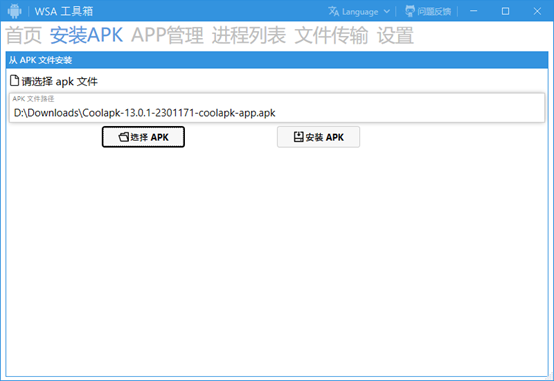Open the 设置 tab

pos(395,35)
